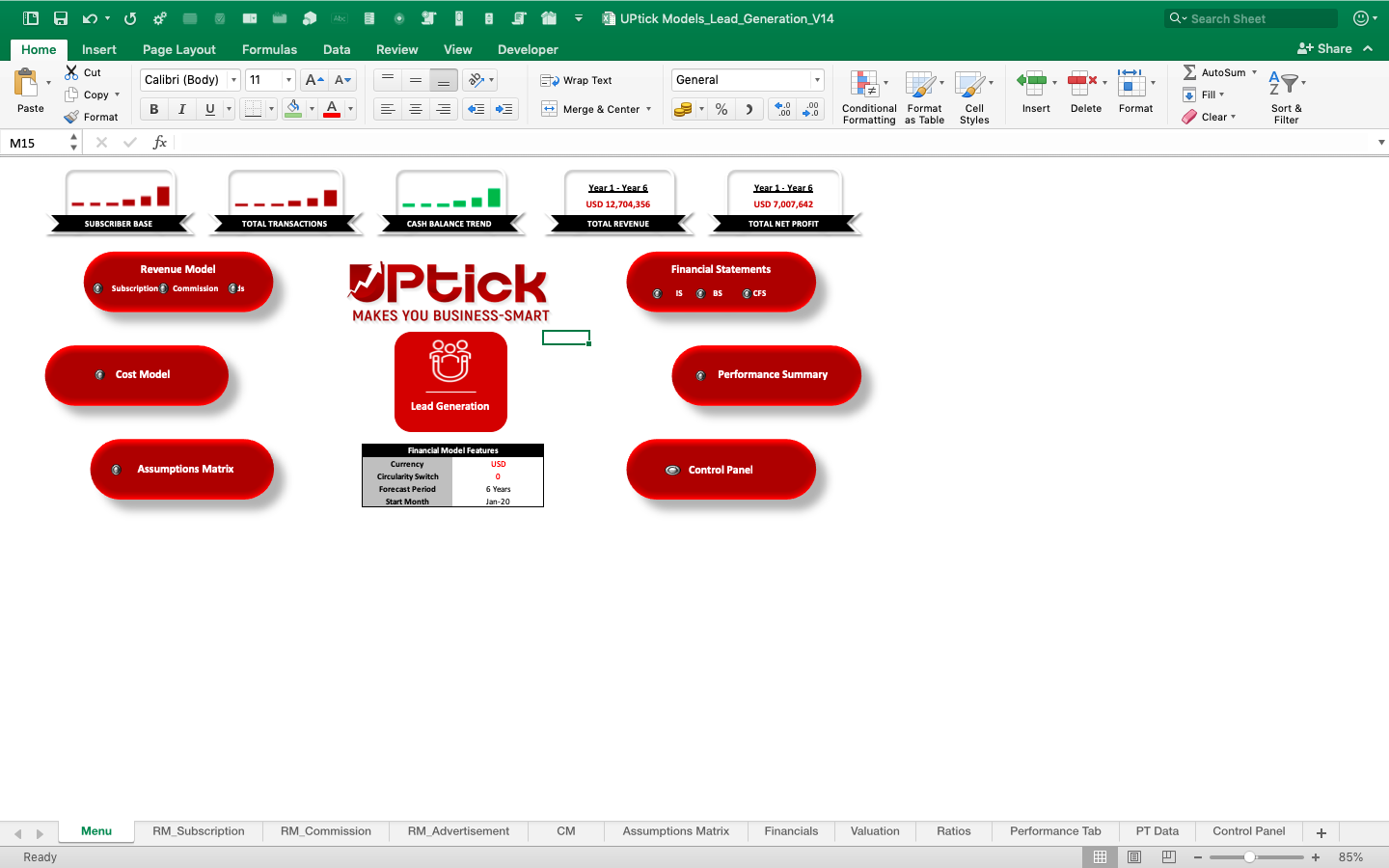The height and width of the screenshot is (868, 1389).
Task: Open Conditional Formatting
Action: point(869,96)
